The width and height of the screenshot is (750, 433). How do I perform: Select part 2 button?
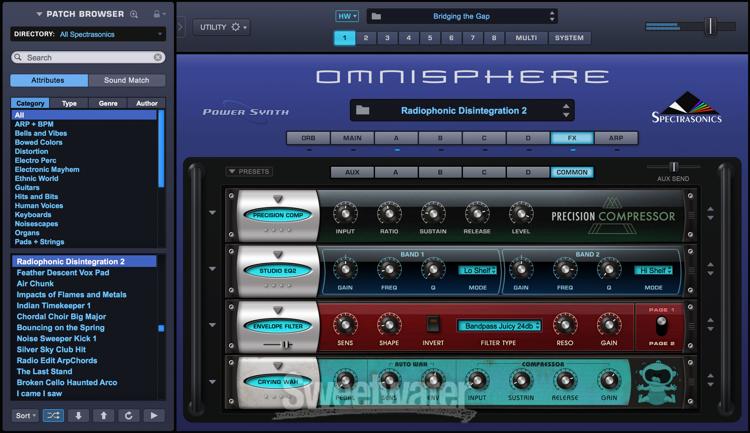point(366,37)
